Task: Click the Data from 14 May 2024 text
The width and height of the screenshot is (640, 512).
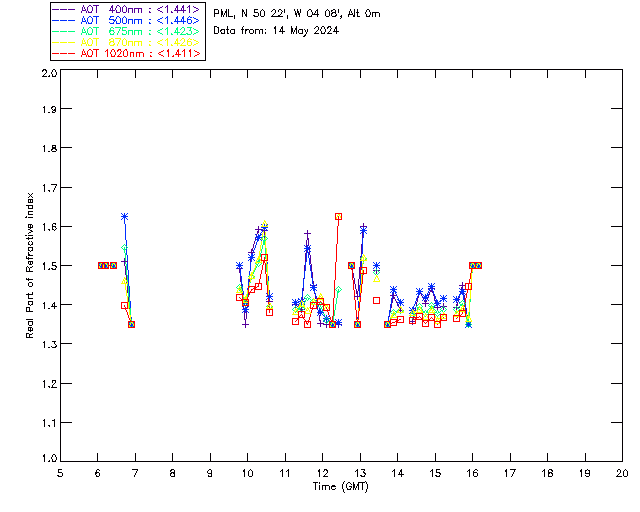Action: (276, 31)
